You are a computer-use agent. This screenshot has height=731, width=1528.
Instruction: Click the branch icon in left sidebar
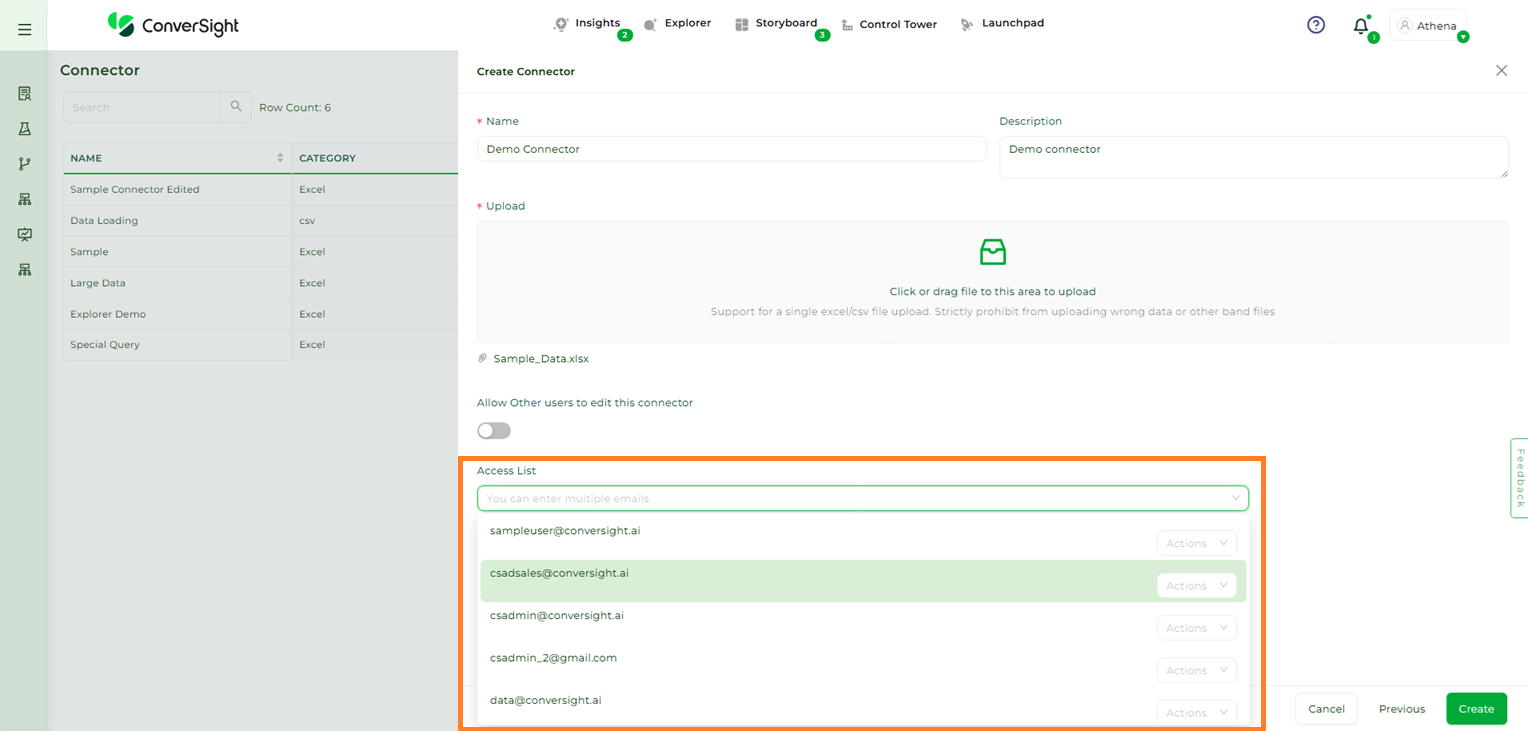(25, 164)
